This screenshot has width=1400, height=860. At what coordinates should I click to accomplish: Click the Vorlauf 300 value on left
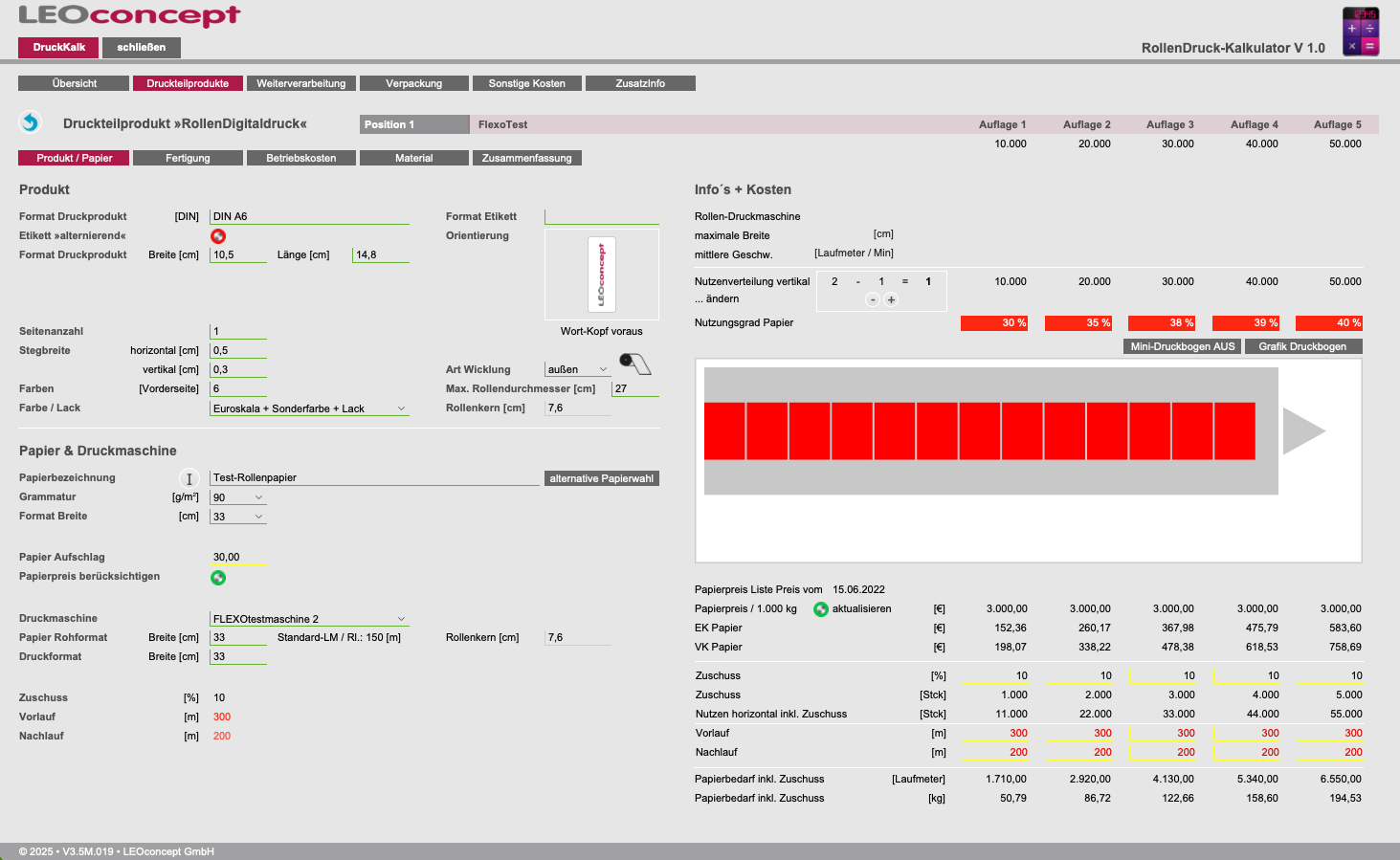pos(222,717)
